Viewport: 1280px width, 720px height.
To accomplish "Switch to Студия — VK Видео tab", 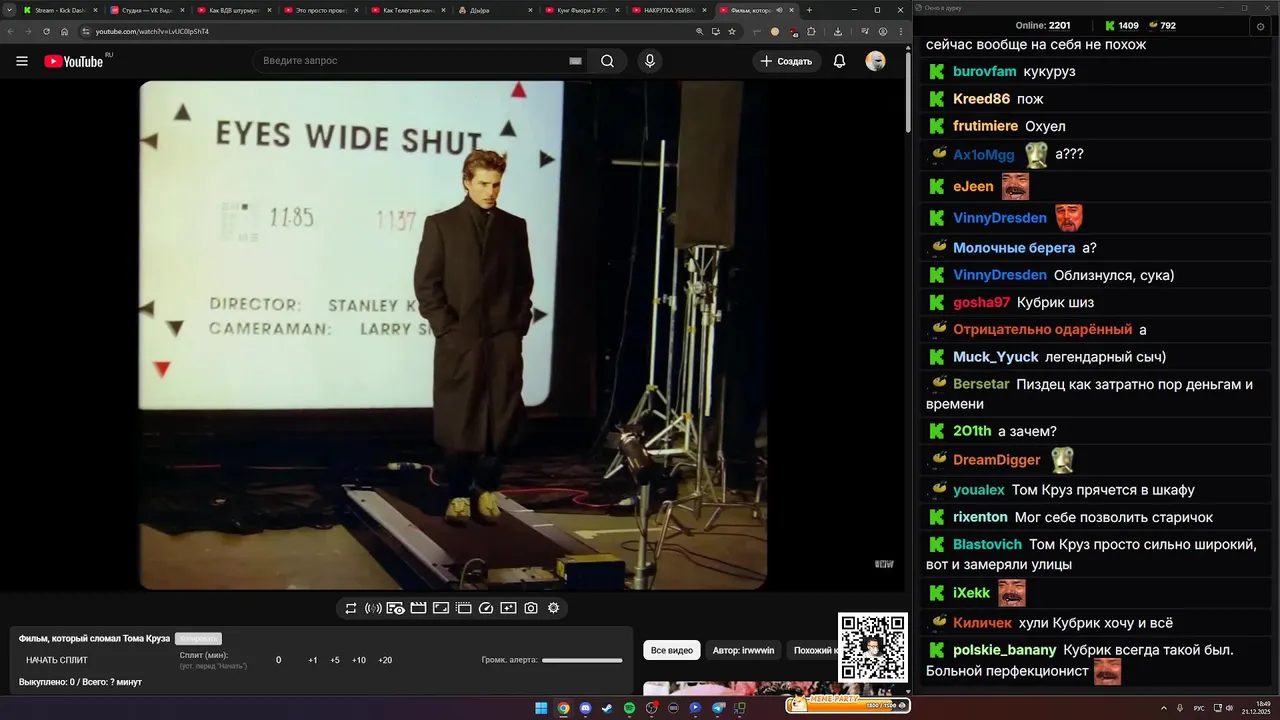I will (146, 10).
